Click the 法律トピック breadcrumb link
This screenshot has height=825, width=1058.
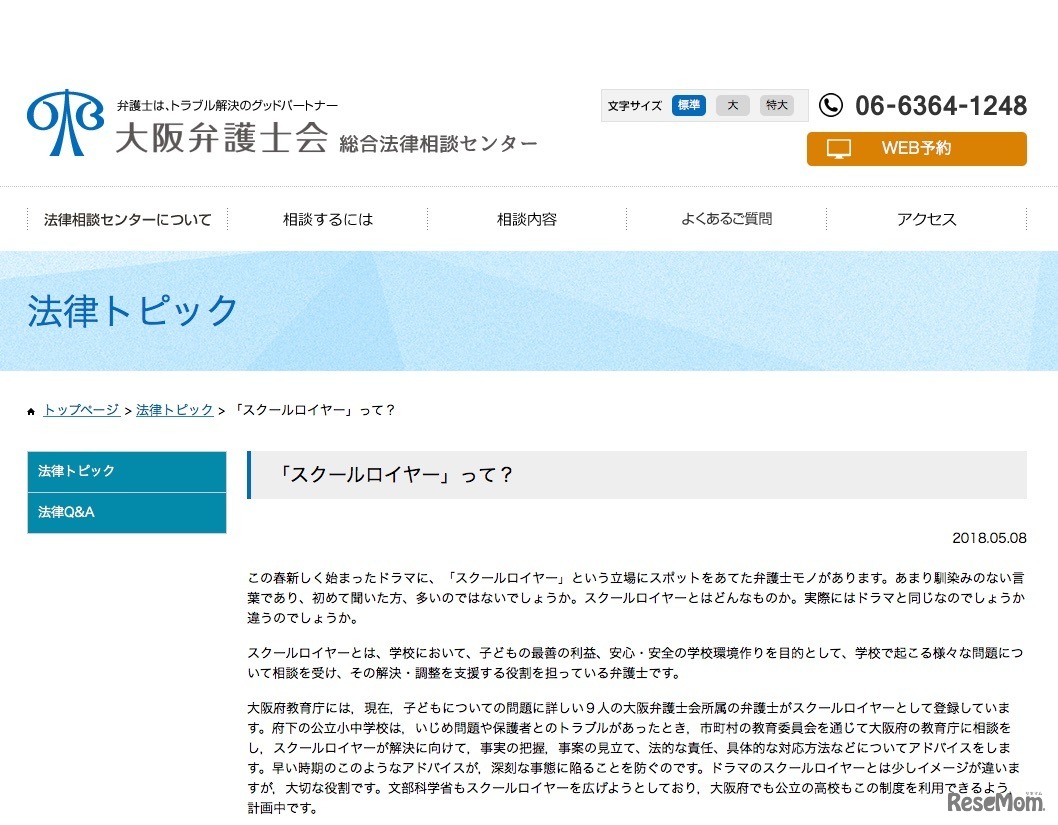[173, 409]
